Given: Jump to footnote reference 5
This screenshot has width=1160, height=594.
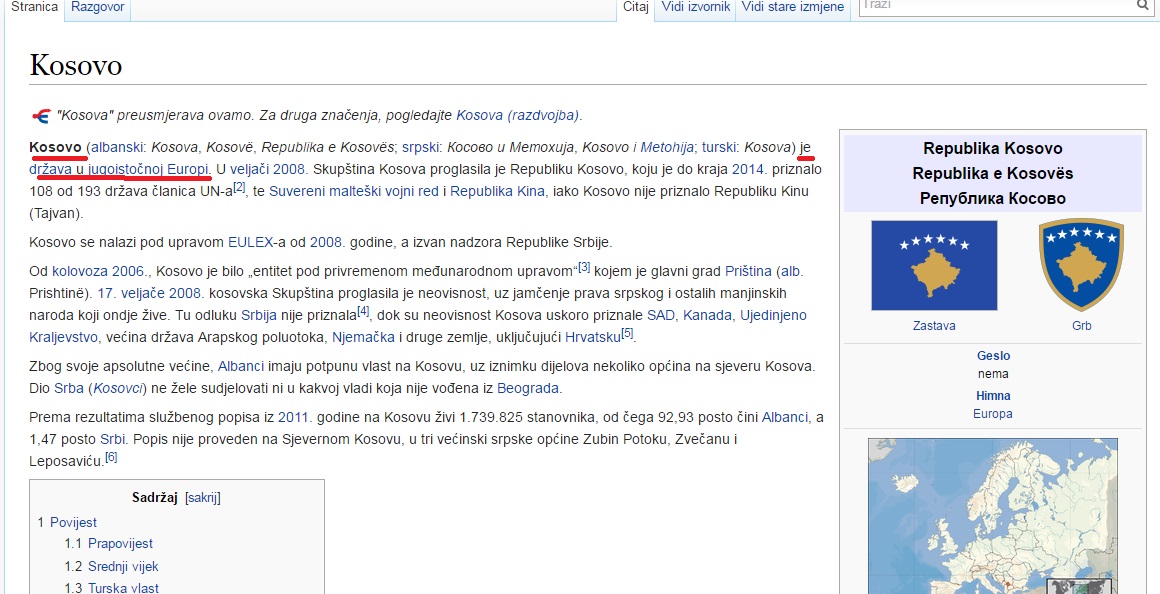Looking at the screenshot, I should 627,334.
